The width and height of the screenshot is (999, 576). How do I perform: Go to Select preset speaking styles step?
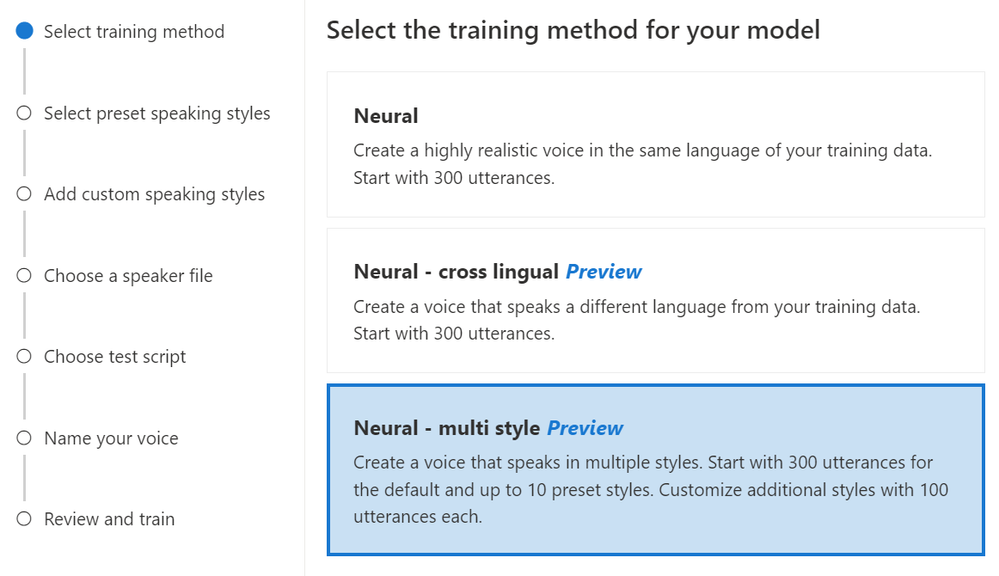click(157, 113)
